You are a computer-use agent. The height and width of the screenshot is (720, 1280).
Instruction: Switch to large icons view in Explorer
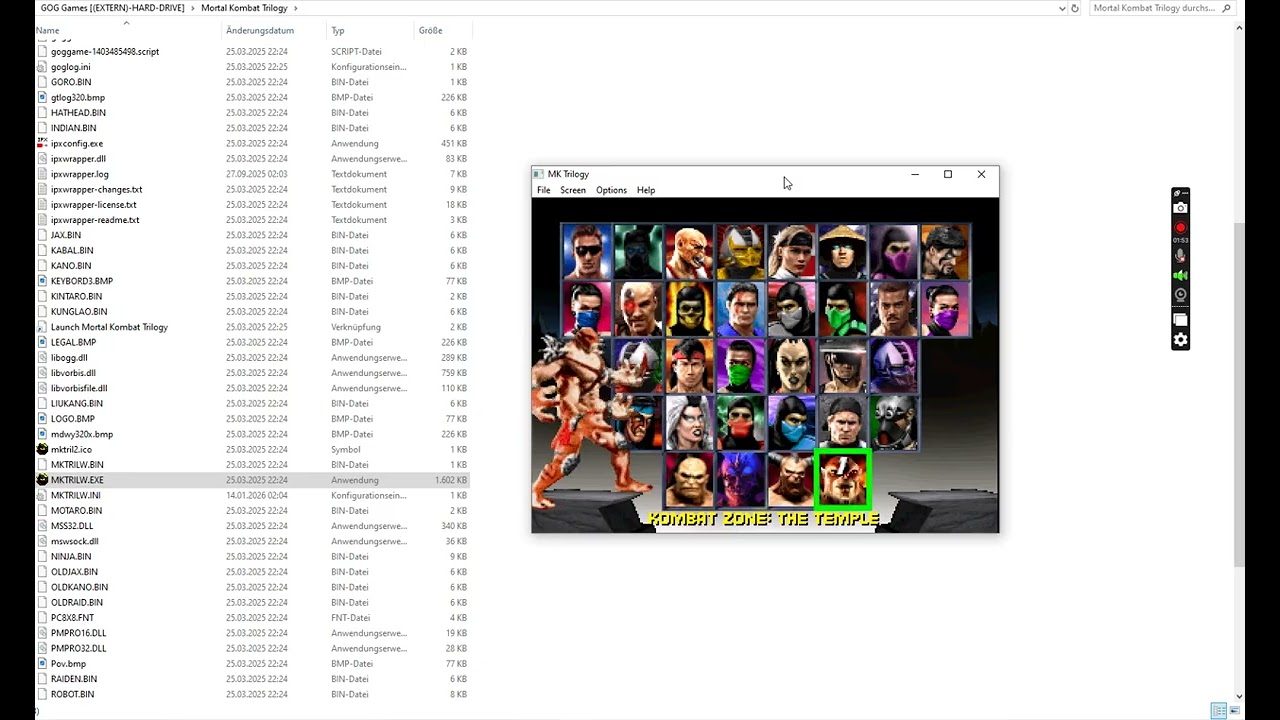click(x=1234, y=710)
